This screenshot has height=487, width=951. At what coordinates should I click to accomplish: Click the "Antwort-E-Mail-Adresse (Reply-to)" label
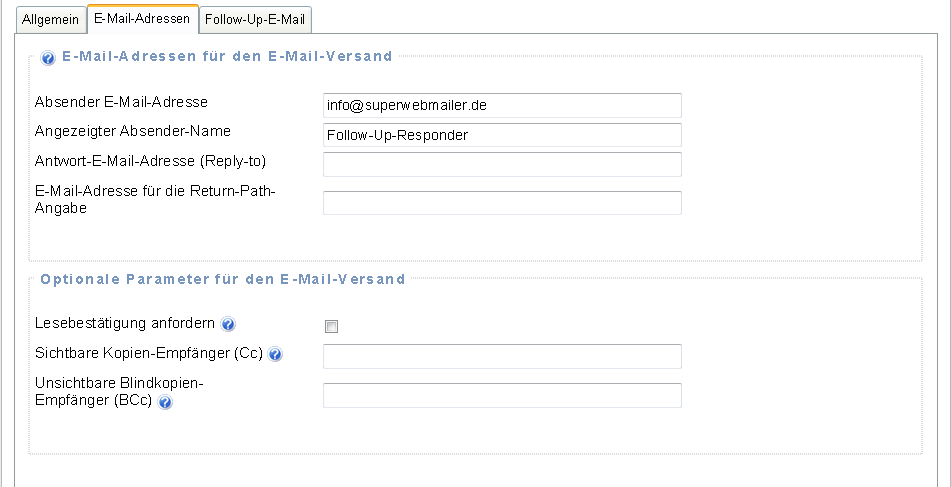[x=150, y=161]
